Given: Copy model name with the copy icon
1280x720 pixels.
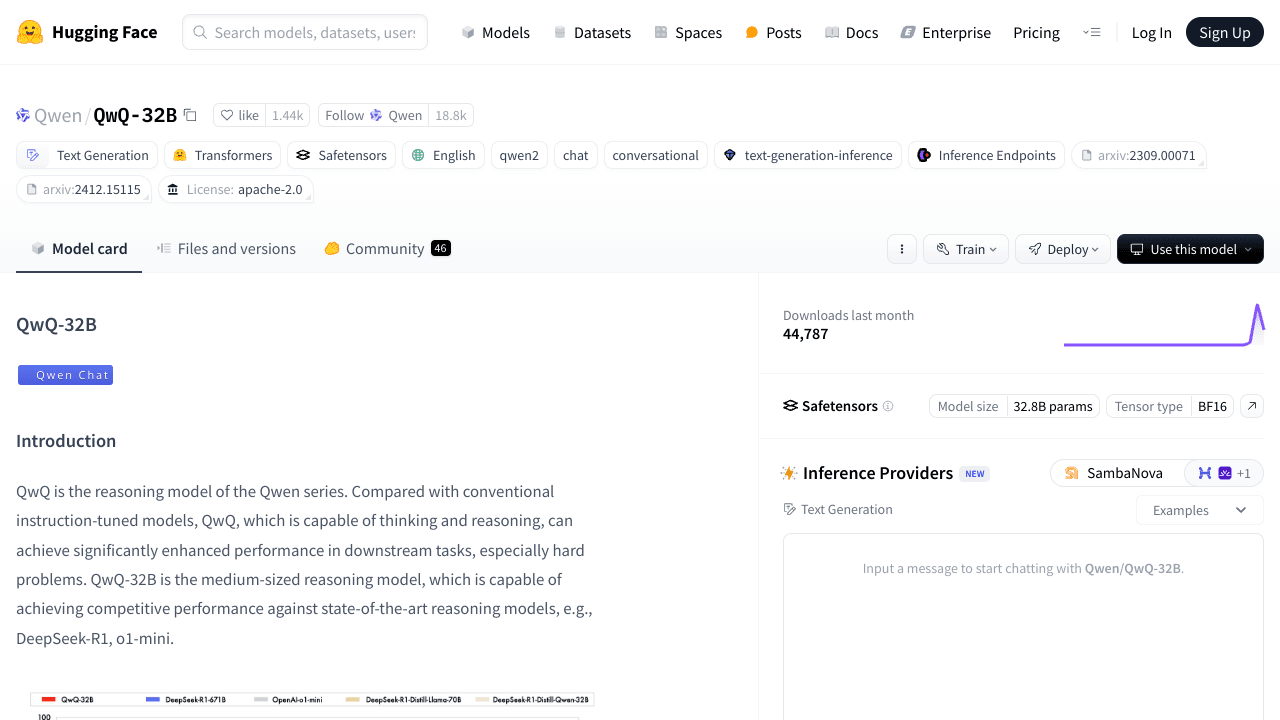Looking at the screenshot, I should [190, 115].
